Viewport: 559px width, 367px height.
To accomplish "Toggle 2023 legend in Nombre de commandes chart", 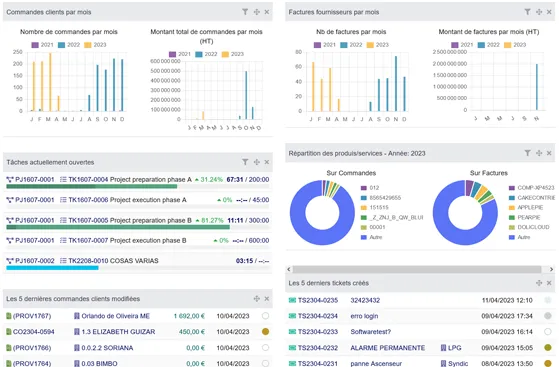I will click(95, 45).
